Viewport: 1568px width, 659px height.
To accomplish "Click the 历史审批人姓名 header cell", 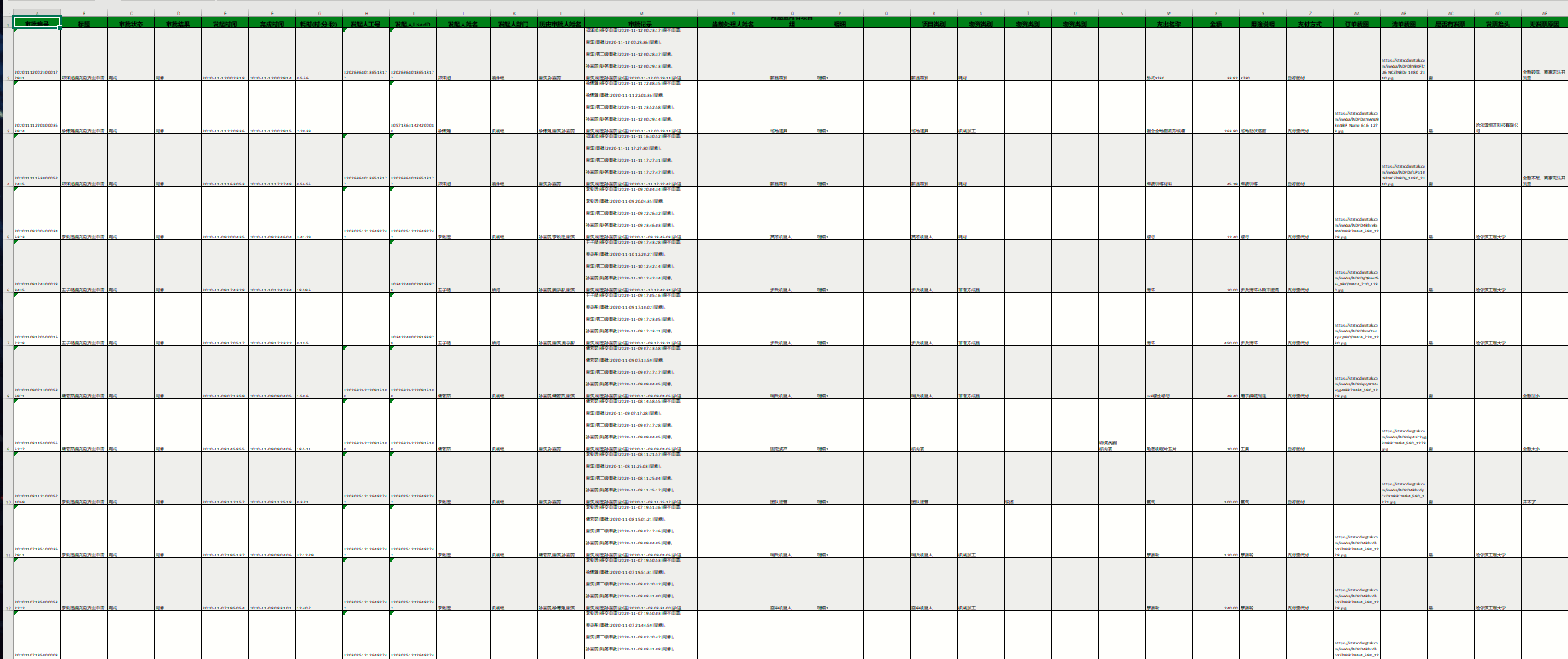I will click(x=561, y=24).
